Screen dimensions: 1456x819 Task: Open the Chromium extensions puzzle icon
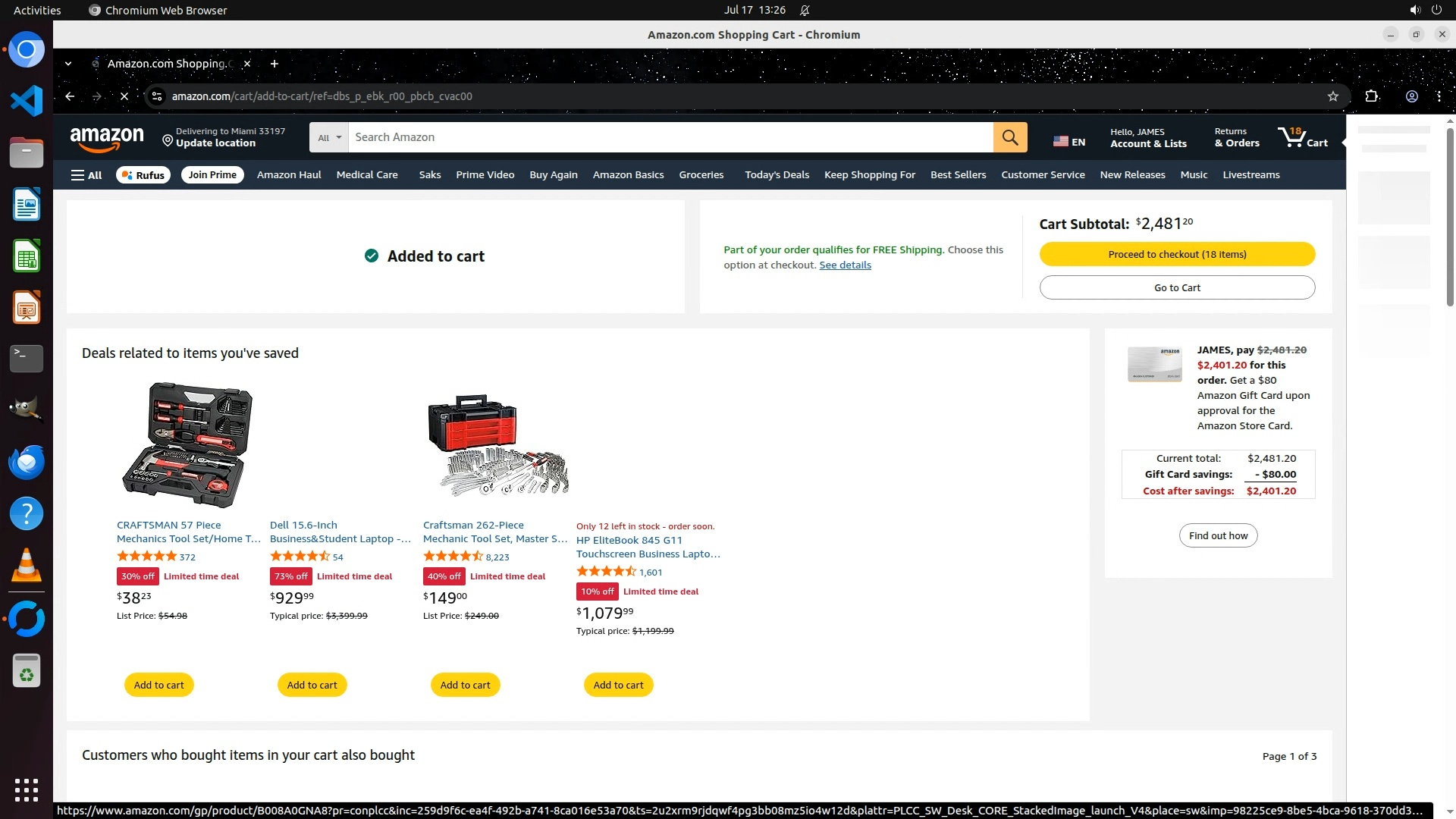[1371, 96]
